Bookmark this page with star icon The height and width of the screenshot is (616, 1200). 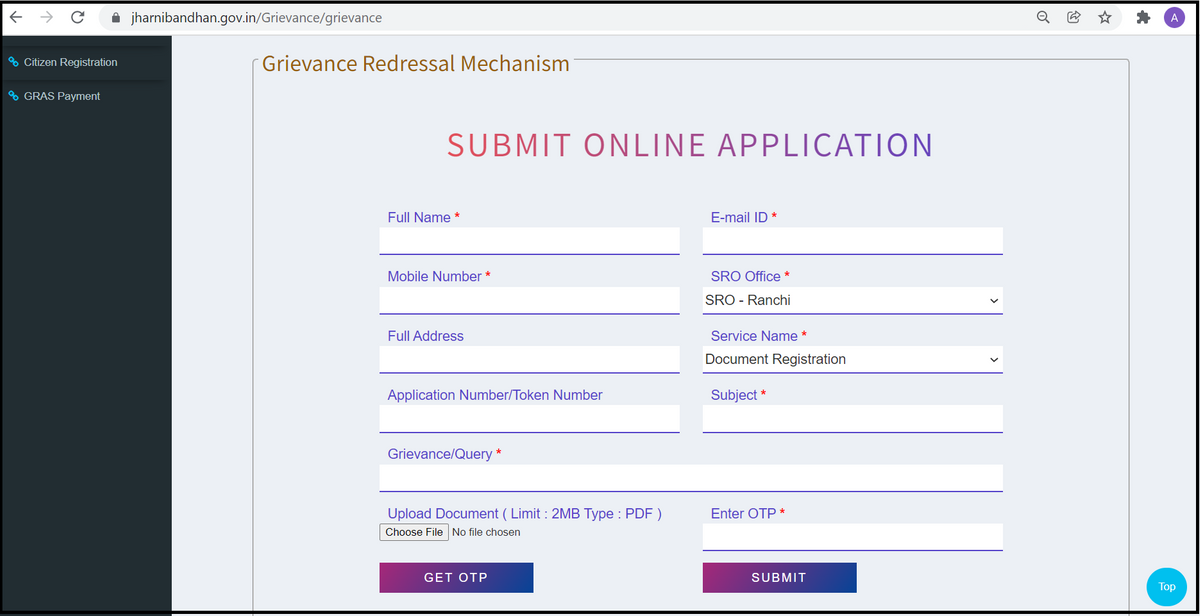(1105, 17)
